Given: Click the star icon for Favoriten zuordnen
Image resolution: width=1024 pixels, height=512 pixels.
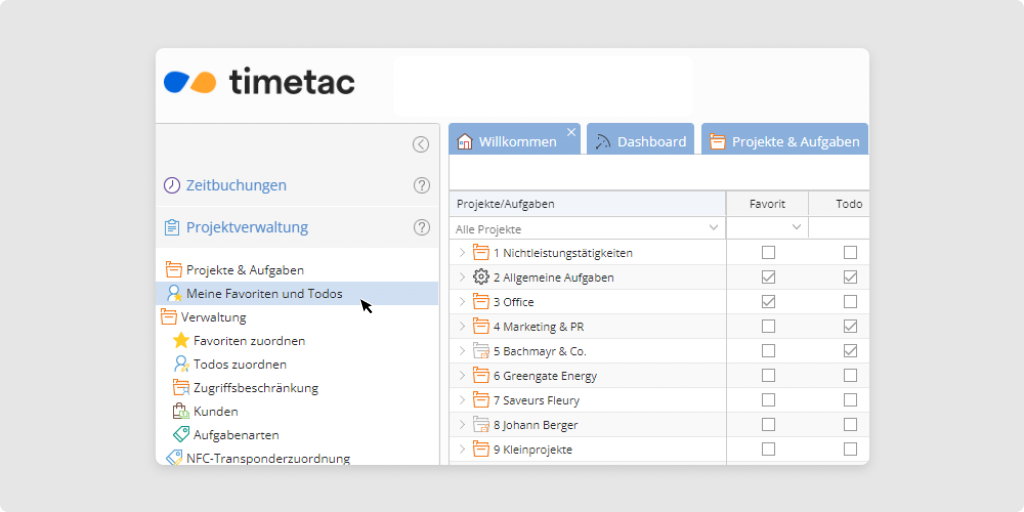Looking at the screenshot, I should [x=181, y=341].
